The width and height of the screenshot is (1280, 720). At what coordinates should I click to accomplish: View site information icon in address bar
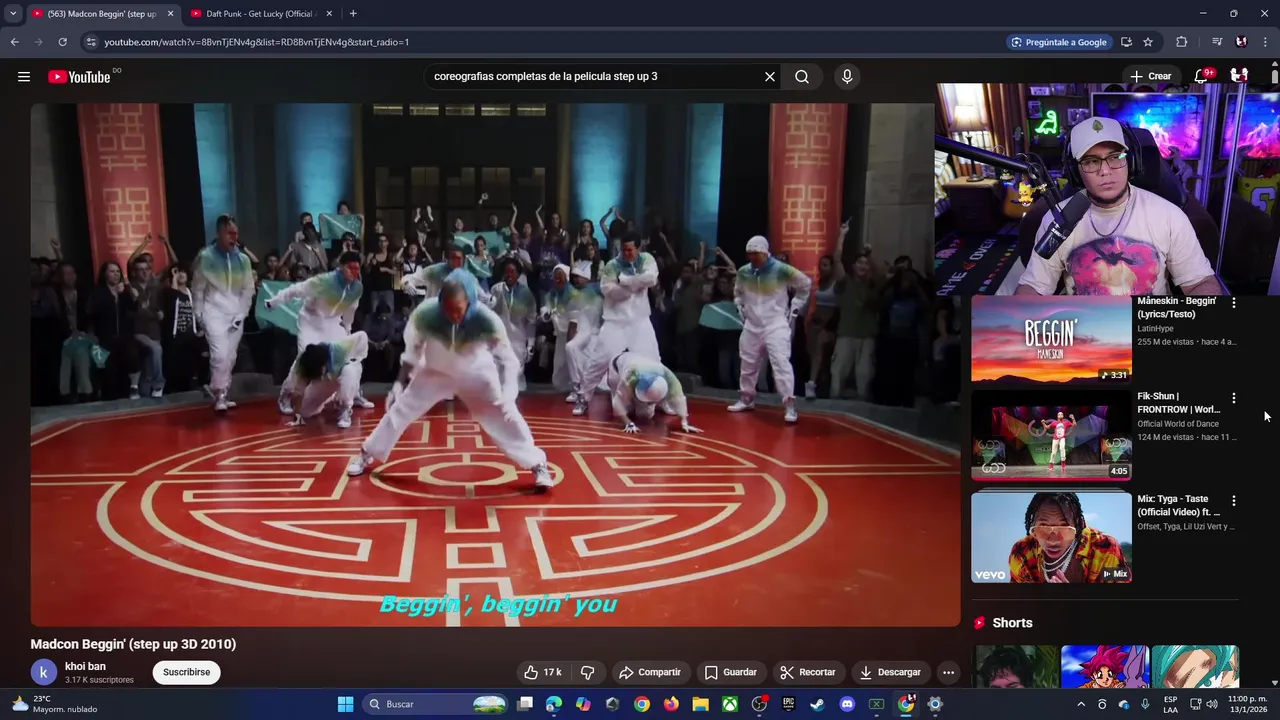click(x=91, y=42)
